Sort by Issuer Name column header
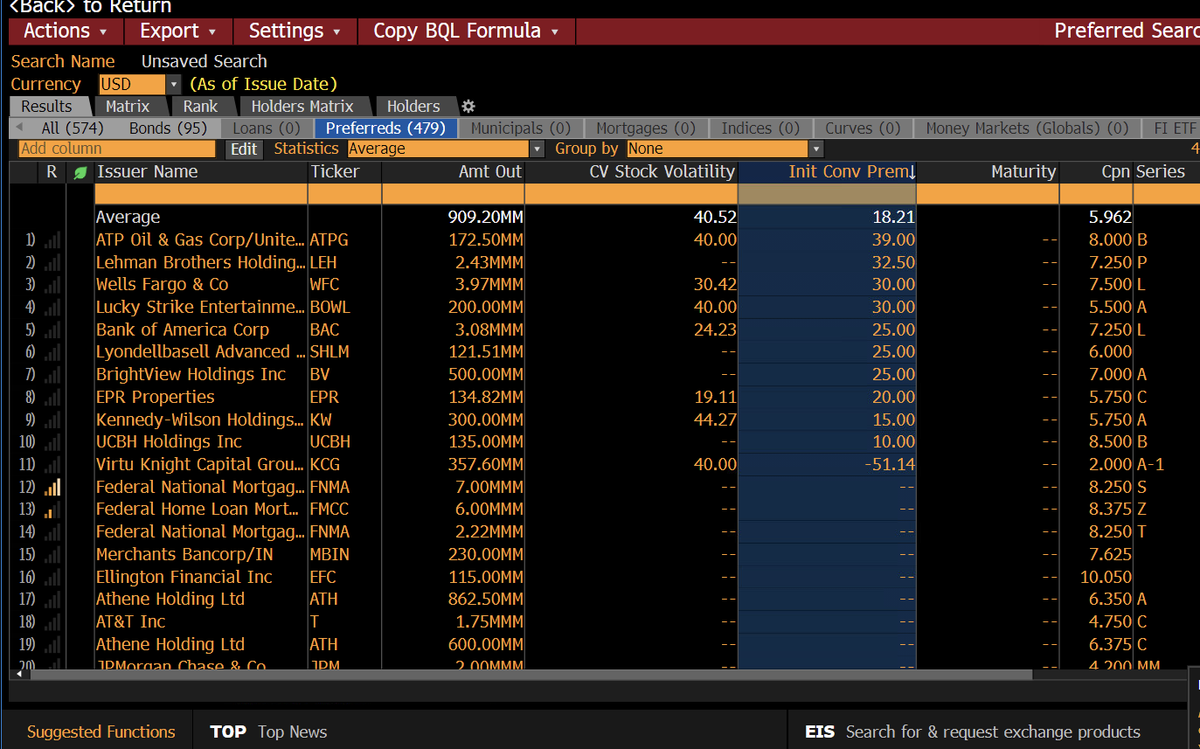 click(201, 172)
